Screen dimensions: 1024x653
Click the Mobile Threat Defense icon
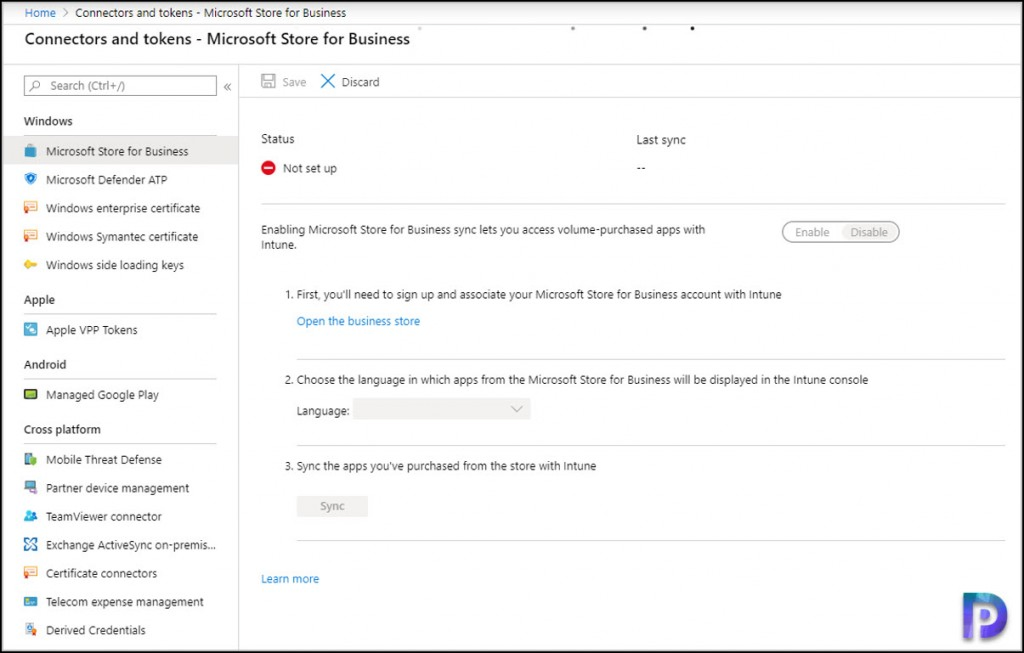click(x=31, y=459)
